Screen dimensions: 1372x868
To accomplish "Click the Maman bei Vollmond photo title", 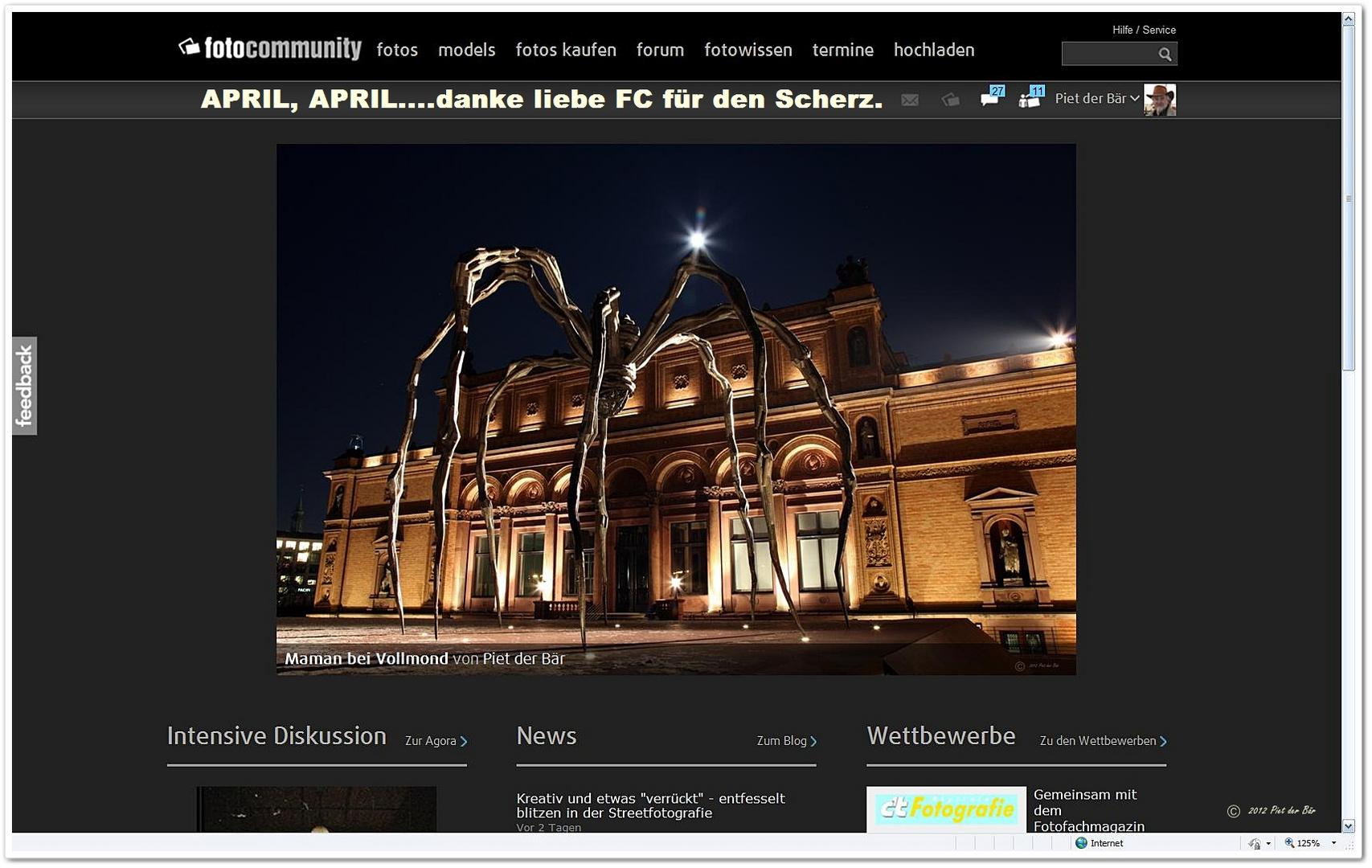I will point(367,659).
